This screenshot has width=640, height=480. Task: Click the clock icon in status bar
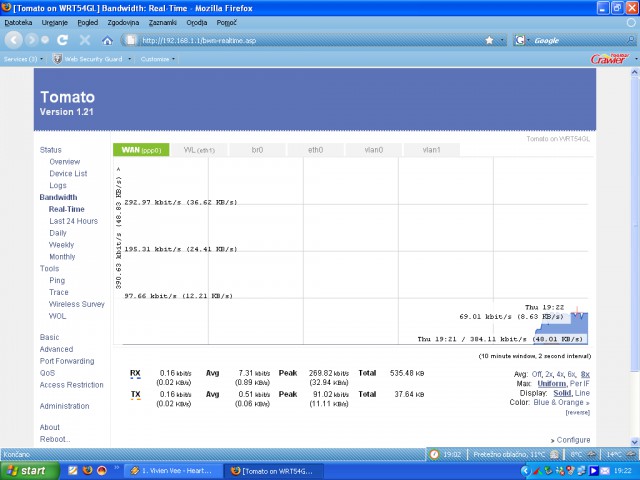tap(434, 454)
